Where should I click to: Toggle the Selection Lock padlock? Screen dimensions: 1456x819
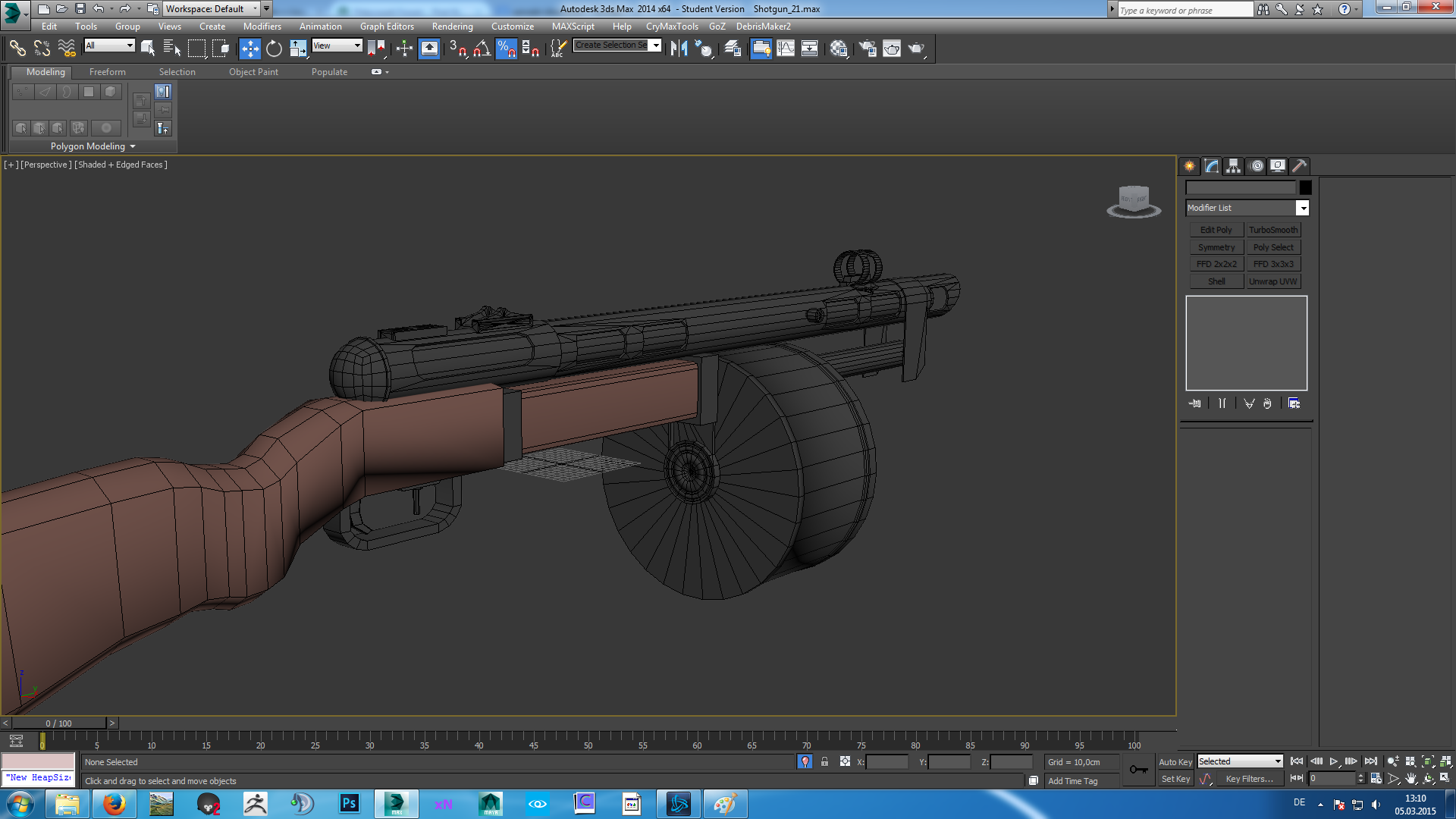click(824, 761)
